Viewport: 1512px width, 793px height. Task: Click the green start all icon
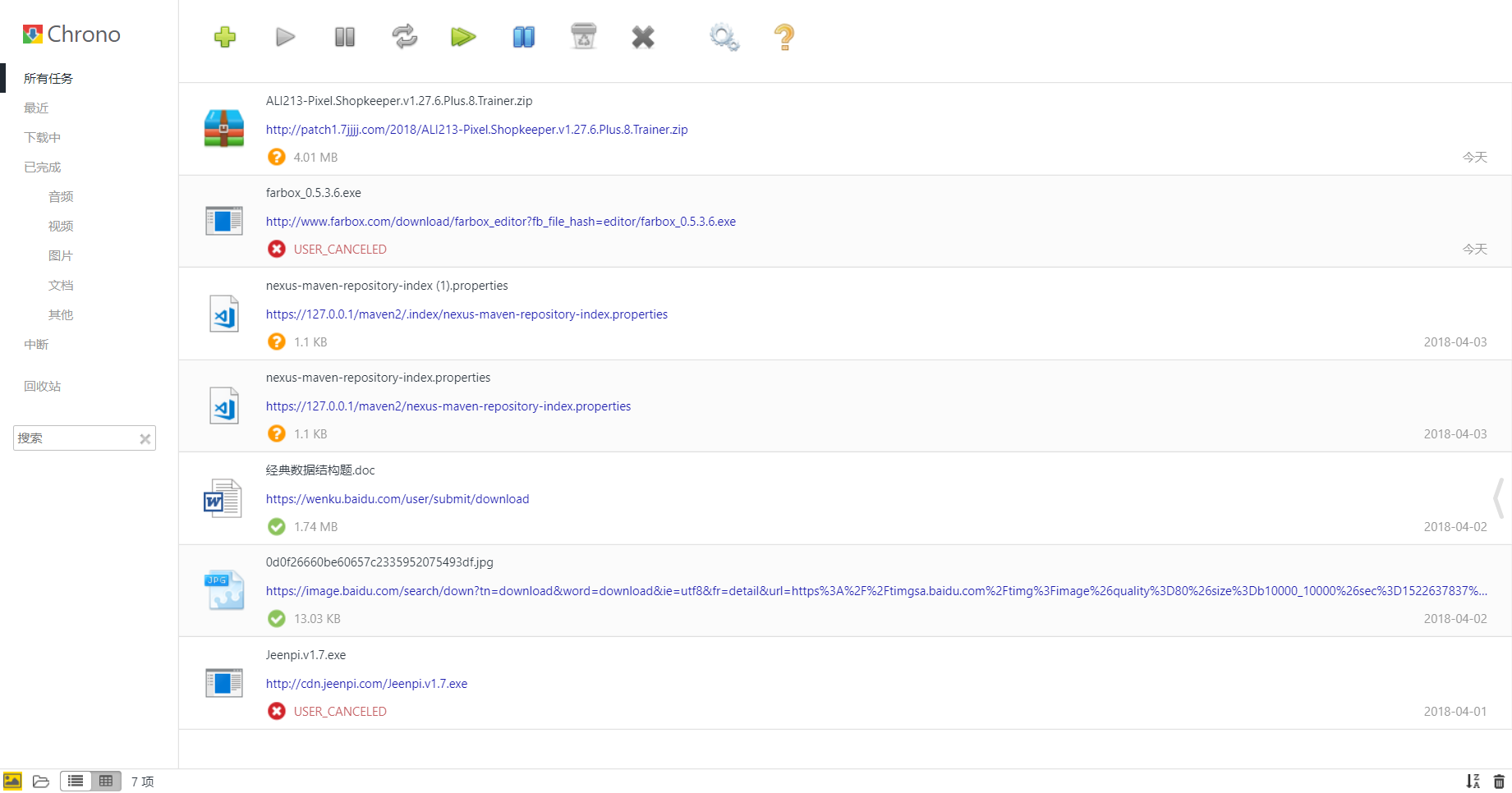click(463, 37)
